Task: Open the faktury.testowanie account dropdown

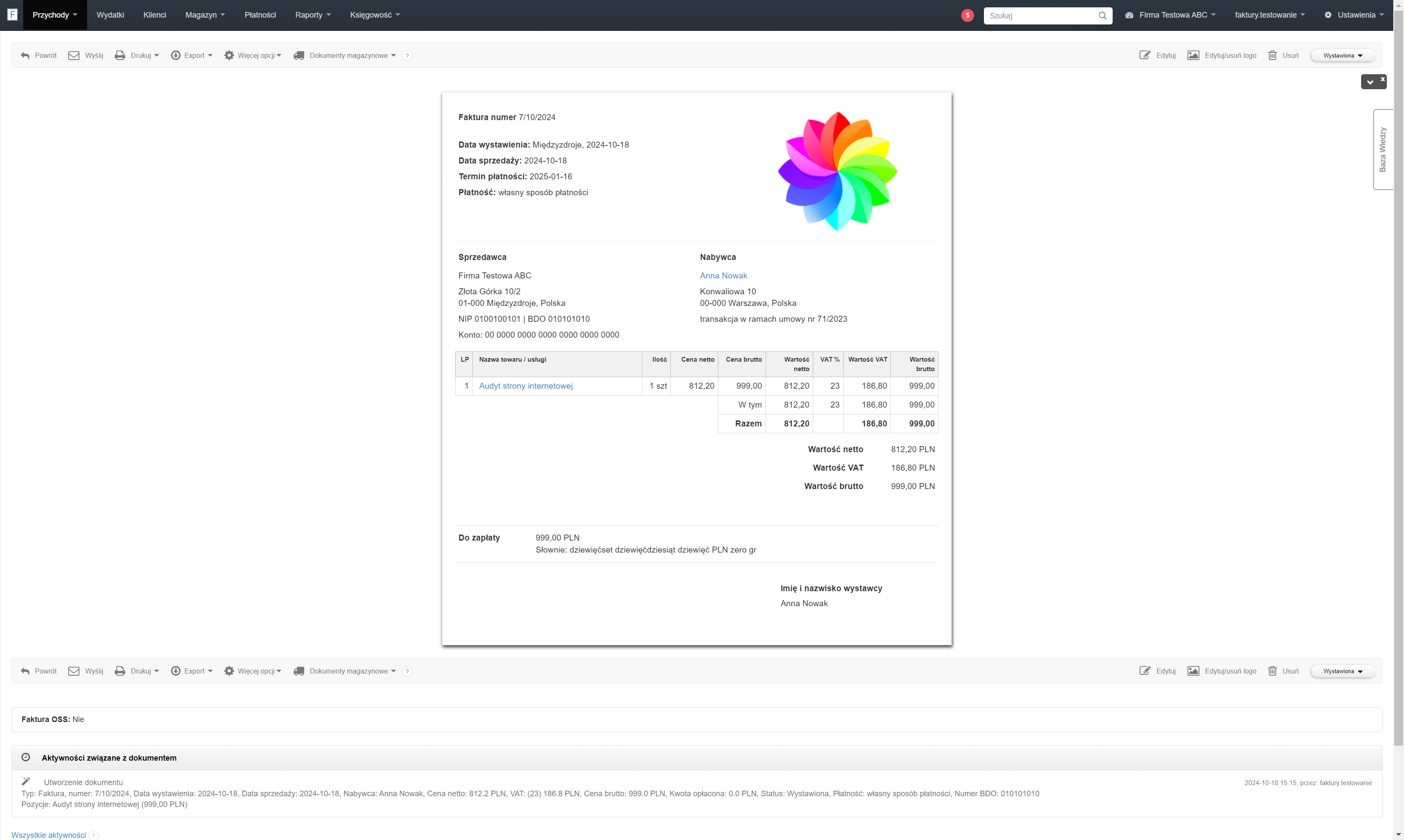Action: (1270, 15)
